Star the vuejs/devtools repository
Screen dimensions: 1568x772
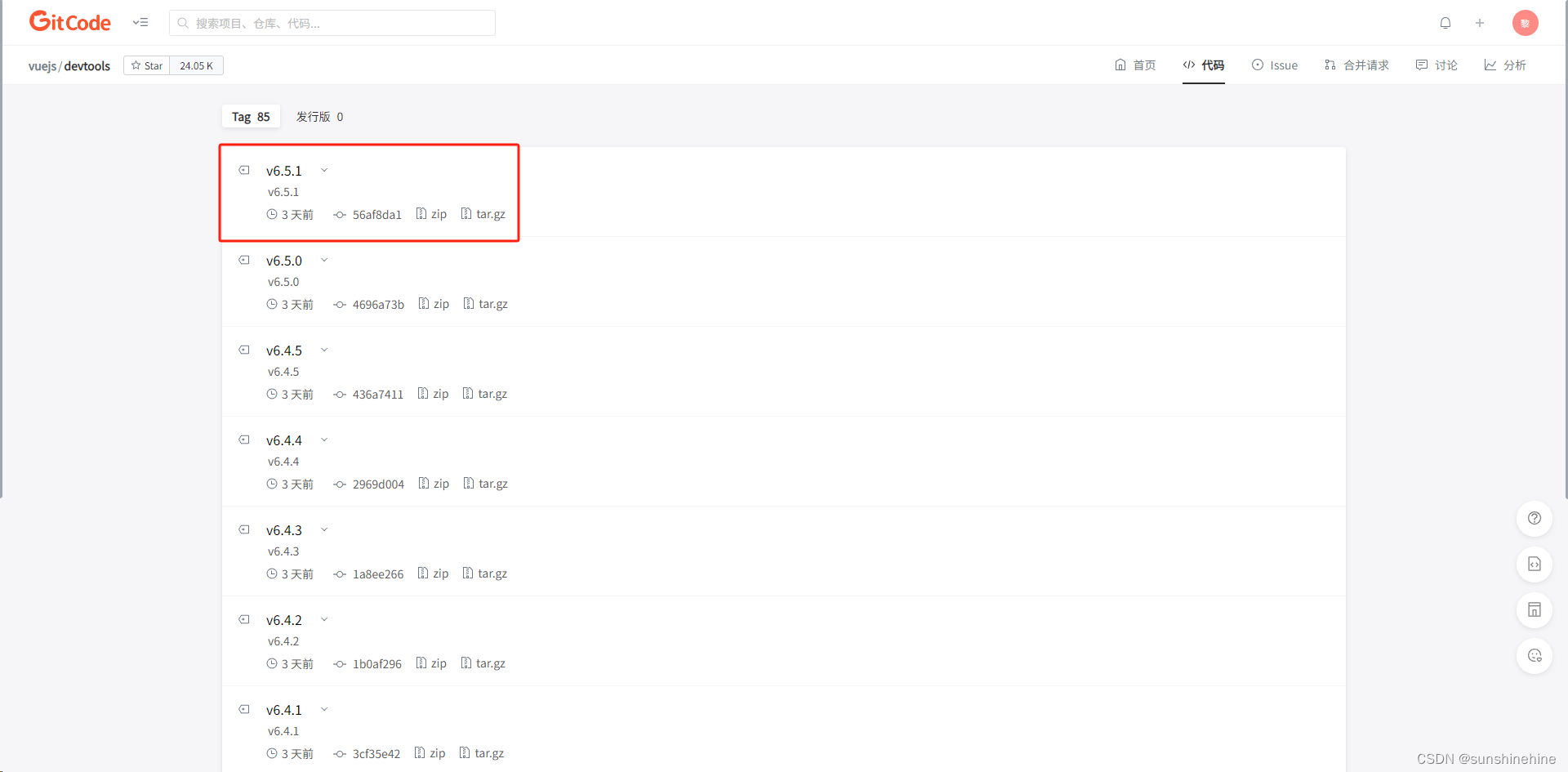[x=147, y=65]
